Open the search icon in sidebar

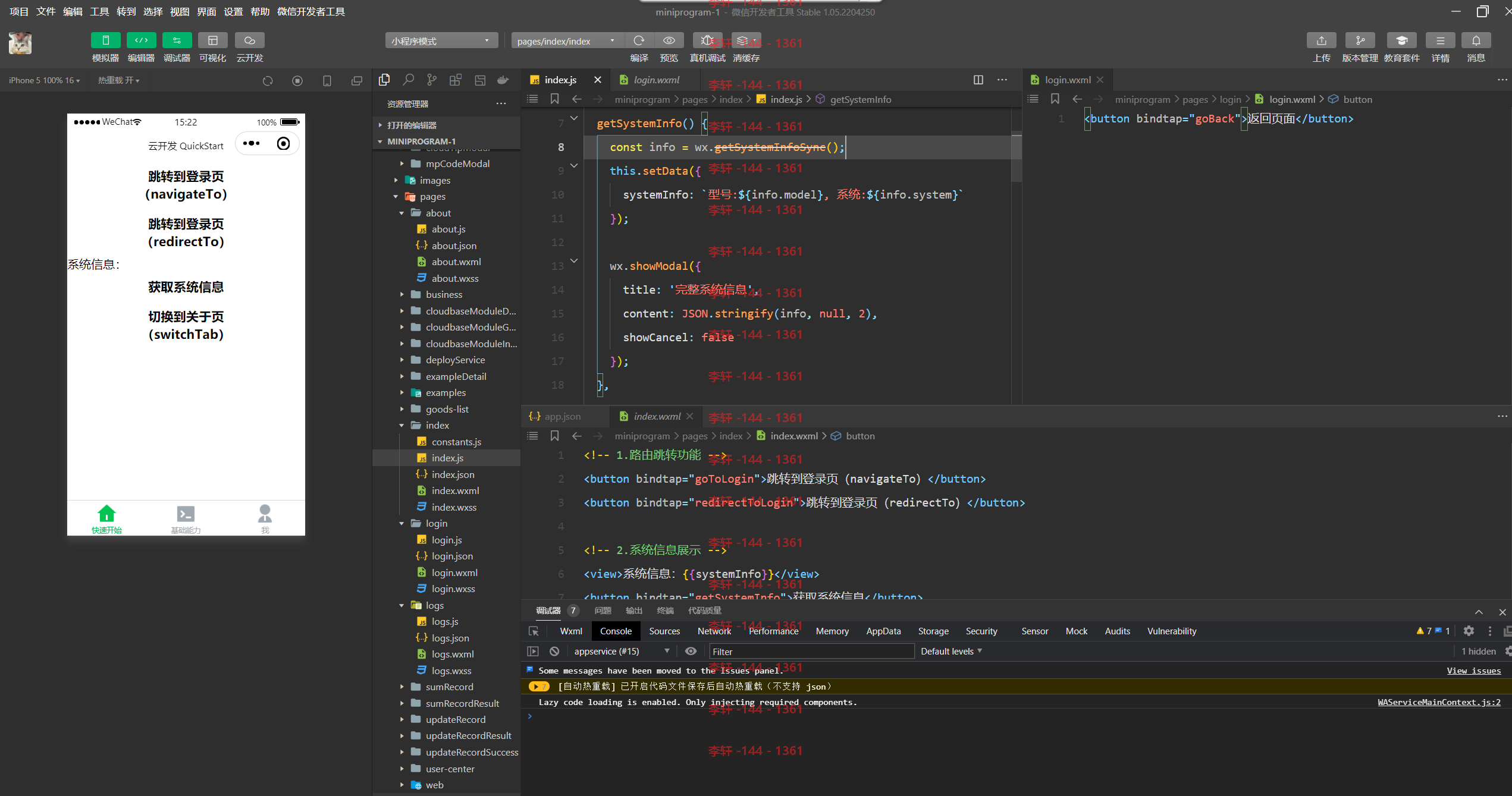click(x=408, y=80)
